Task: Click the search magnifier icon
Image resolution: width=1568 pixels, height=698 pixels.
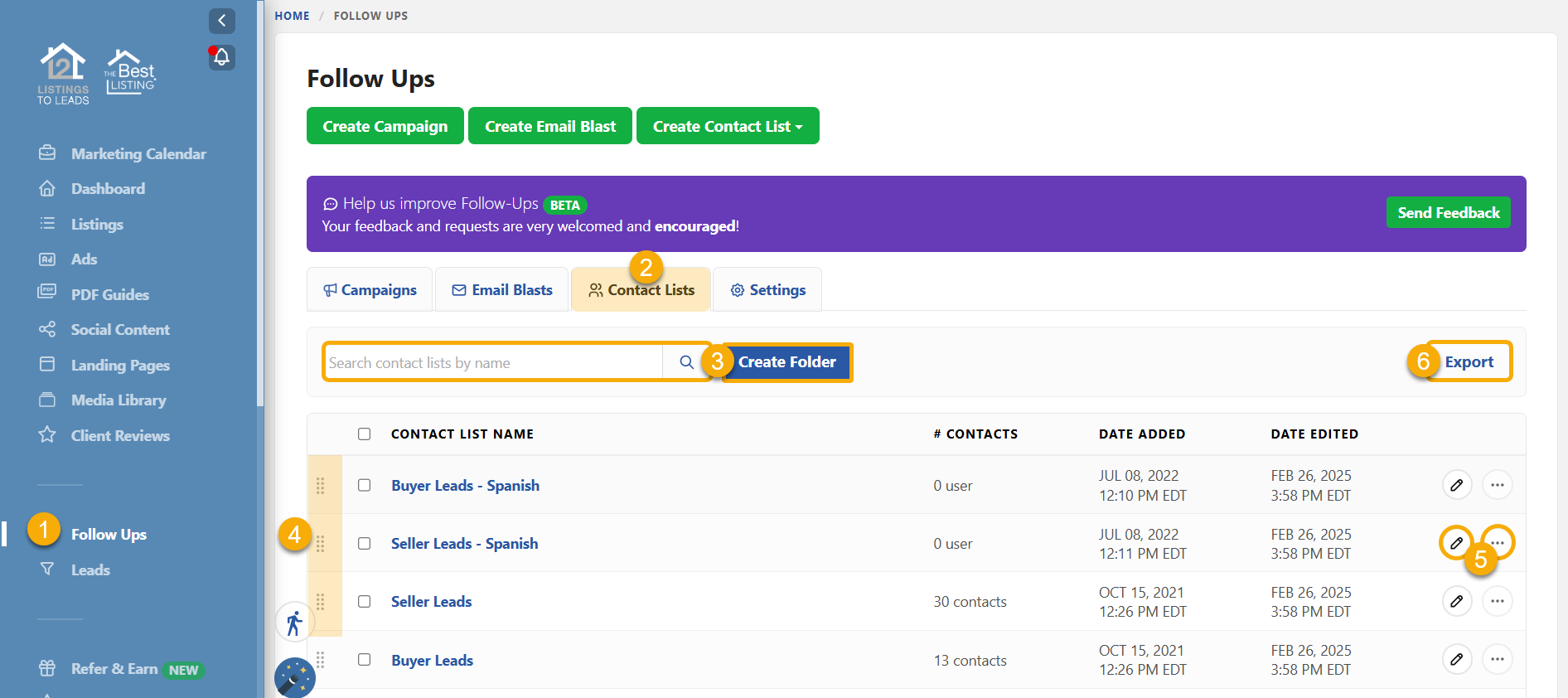Action: [x=686, y=362]
